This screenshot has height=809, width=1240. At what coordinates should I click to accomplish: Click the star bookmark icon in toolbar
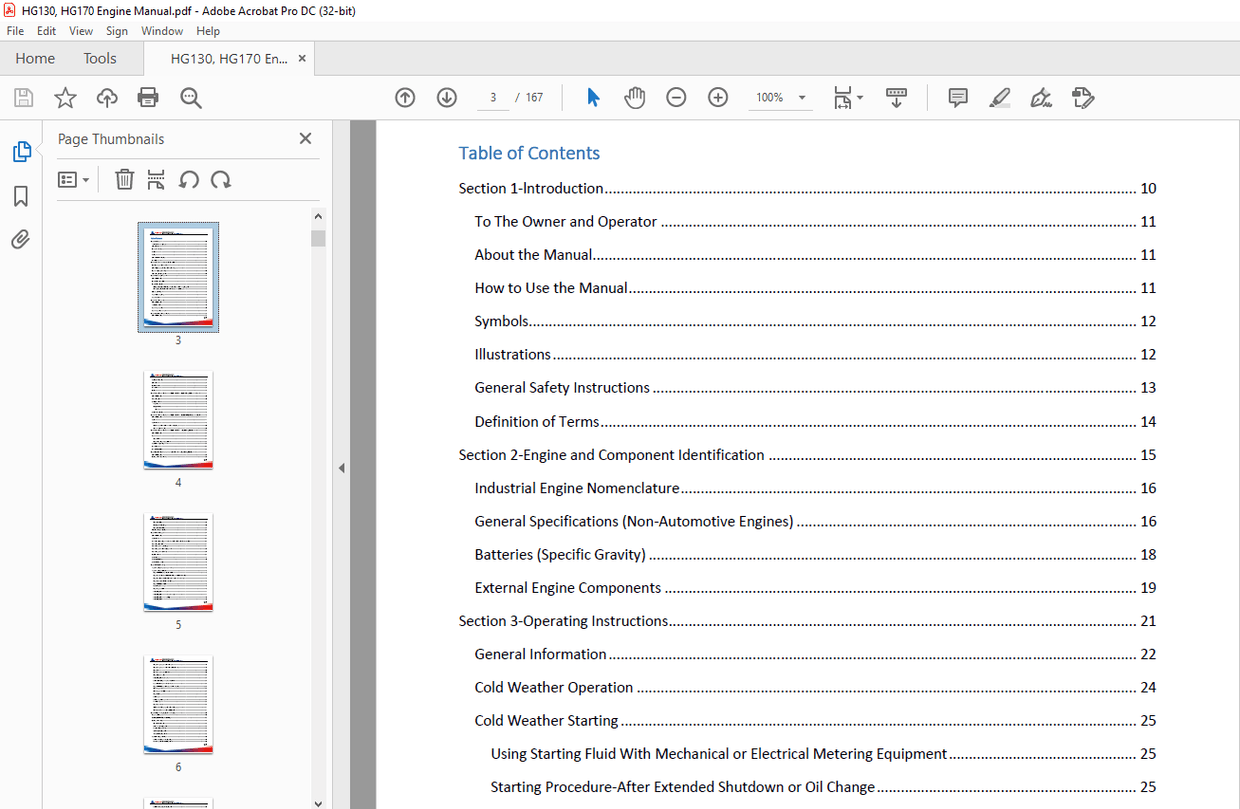[65, 97]
